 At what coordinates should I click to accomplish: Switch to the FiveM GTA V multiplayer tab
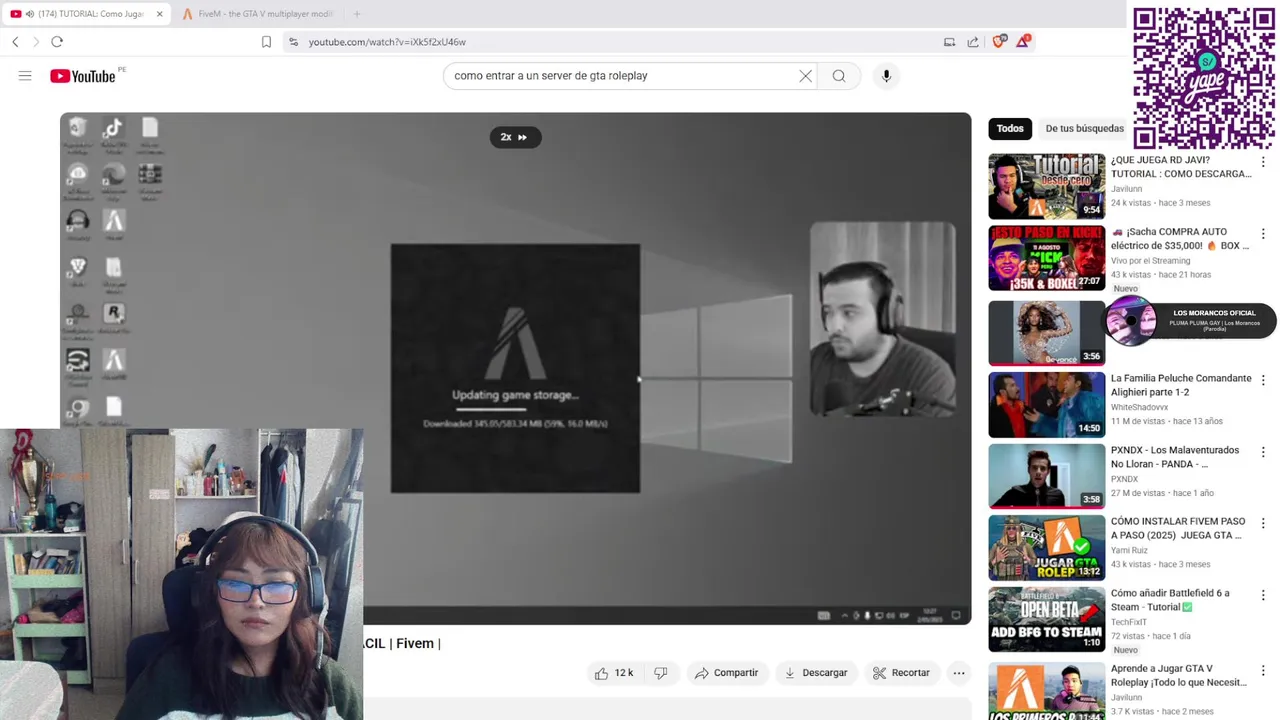[258, 14]
